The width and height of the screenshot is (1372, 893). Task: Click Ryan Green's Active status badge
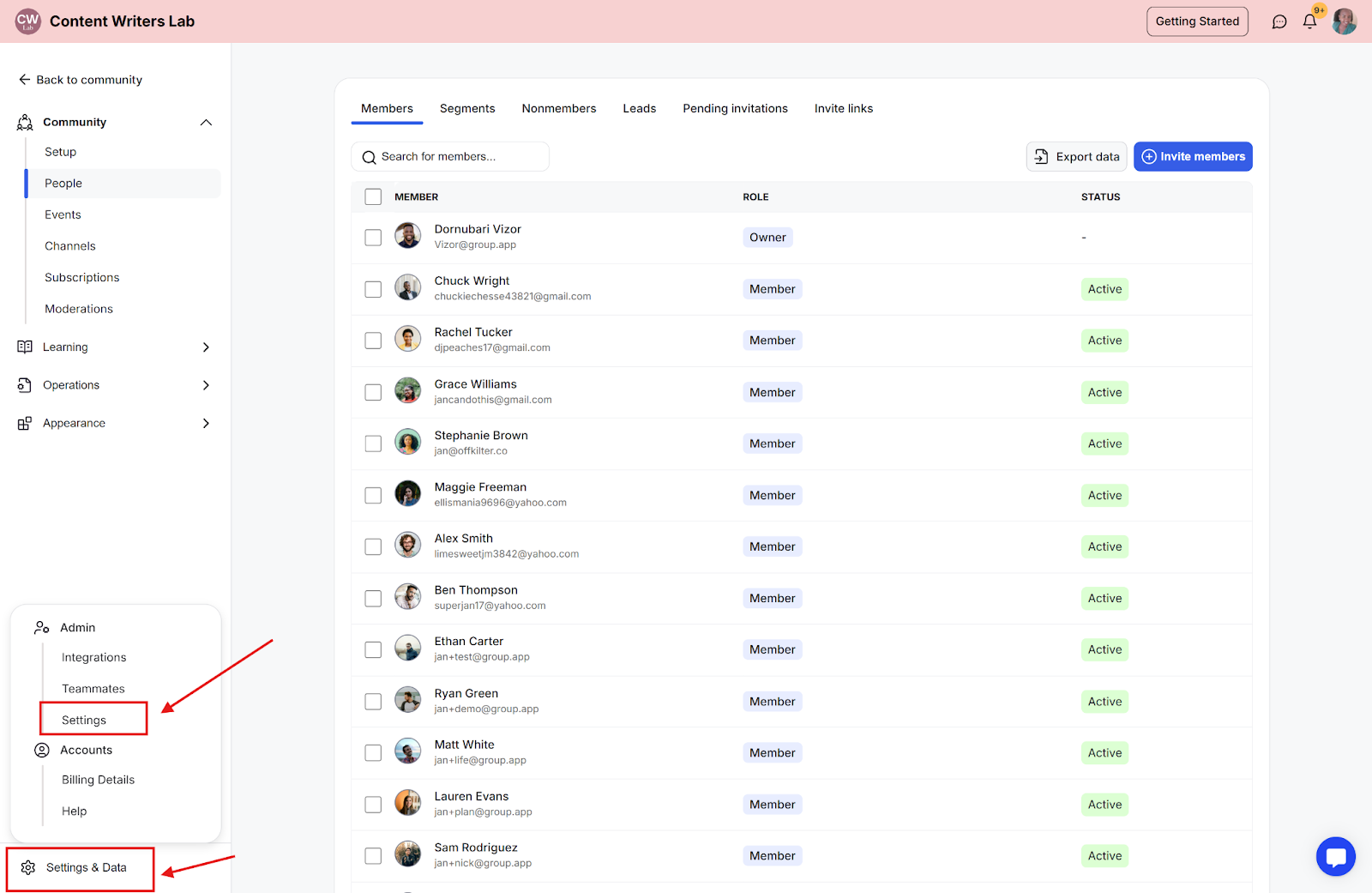(1104, 702)
